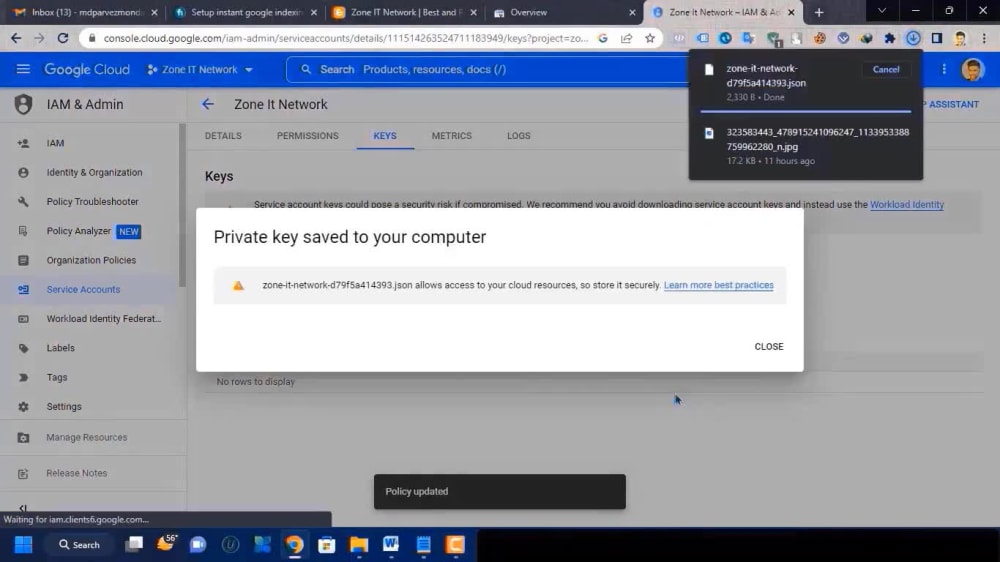Open Workload Identity Federation item

pyautogui.click(x=103, y=319)
